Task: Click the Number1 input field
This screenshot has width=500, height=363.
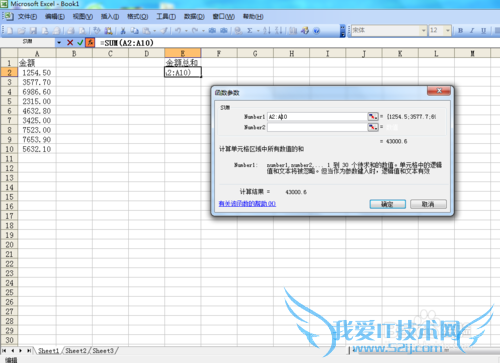Action: point(317,117)
